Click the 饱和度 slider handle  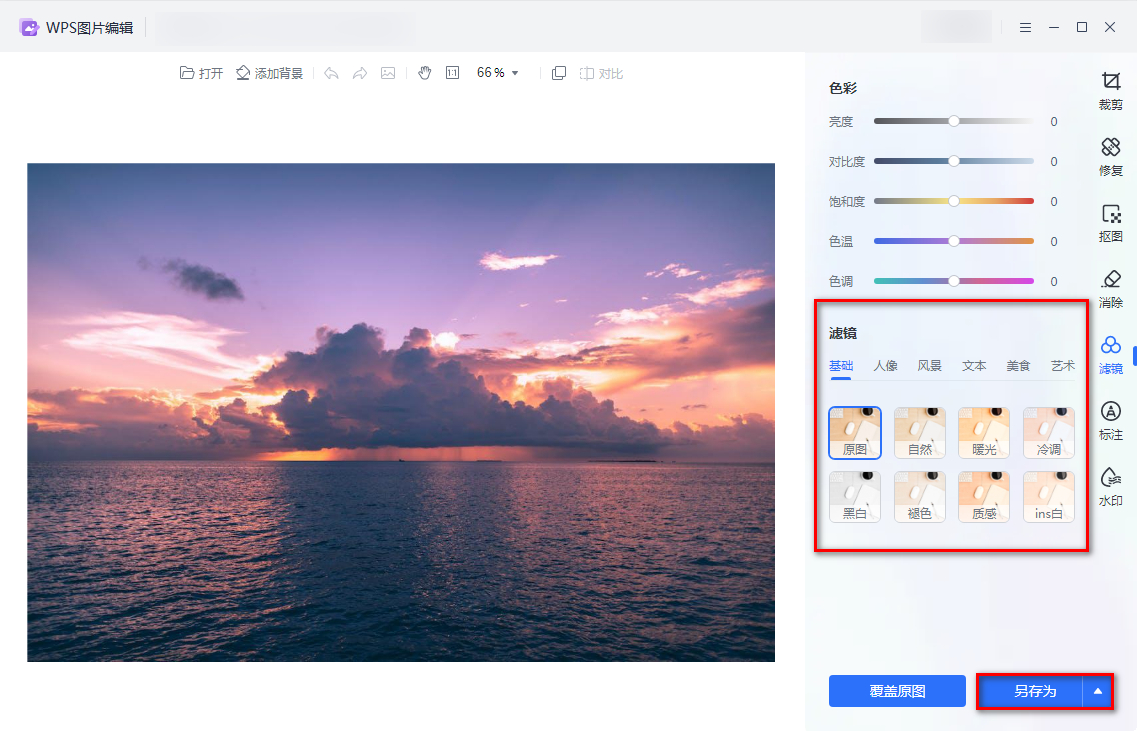953,201
